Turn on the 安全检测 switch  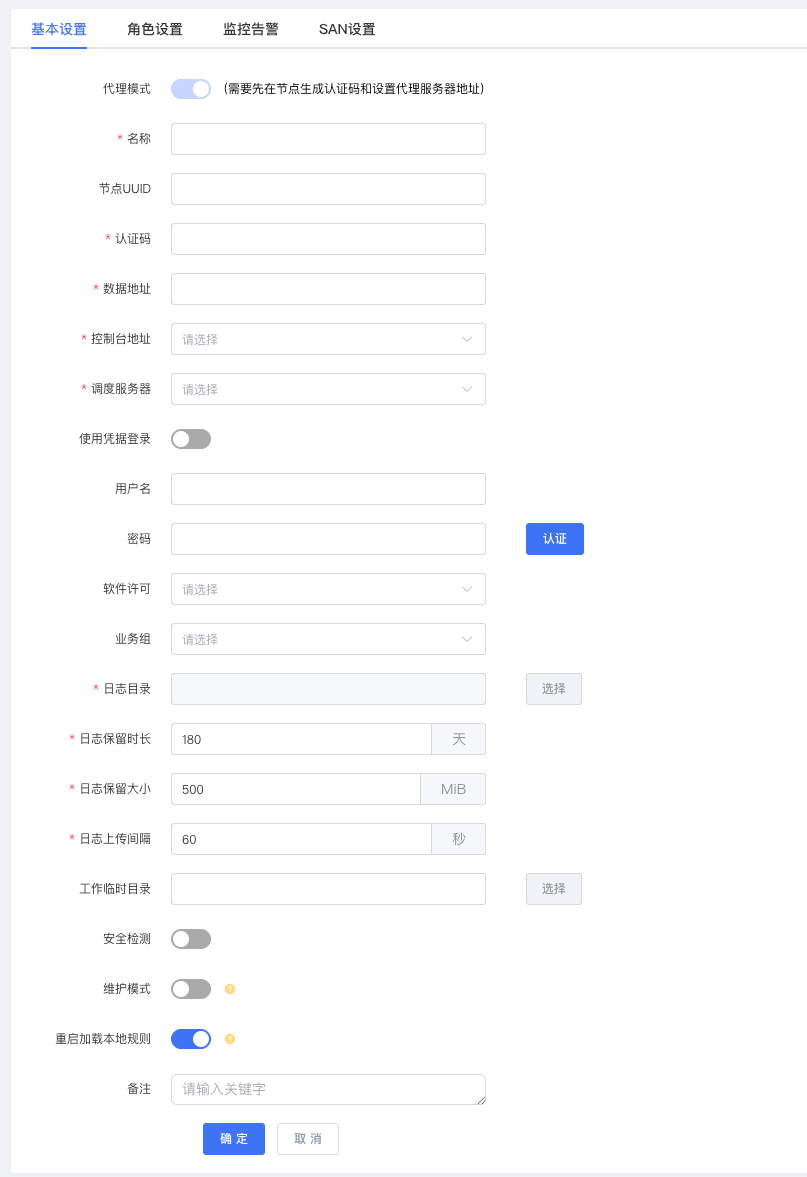(191, 939)
